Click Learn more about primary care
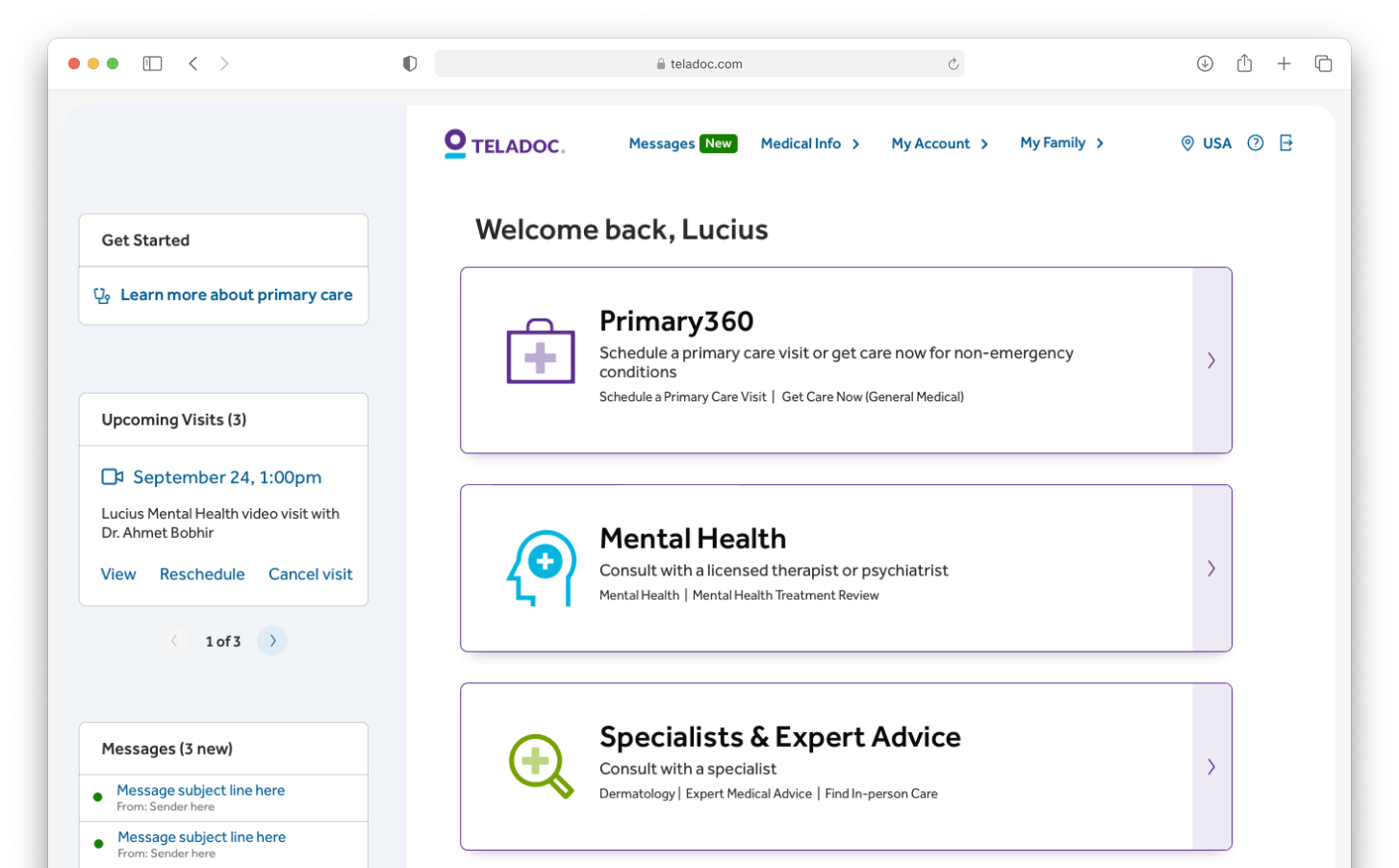 tap(236, 295)
